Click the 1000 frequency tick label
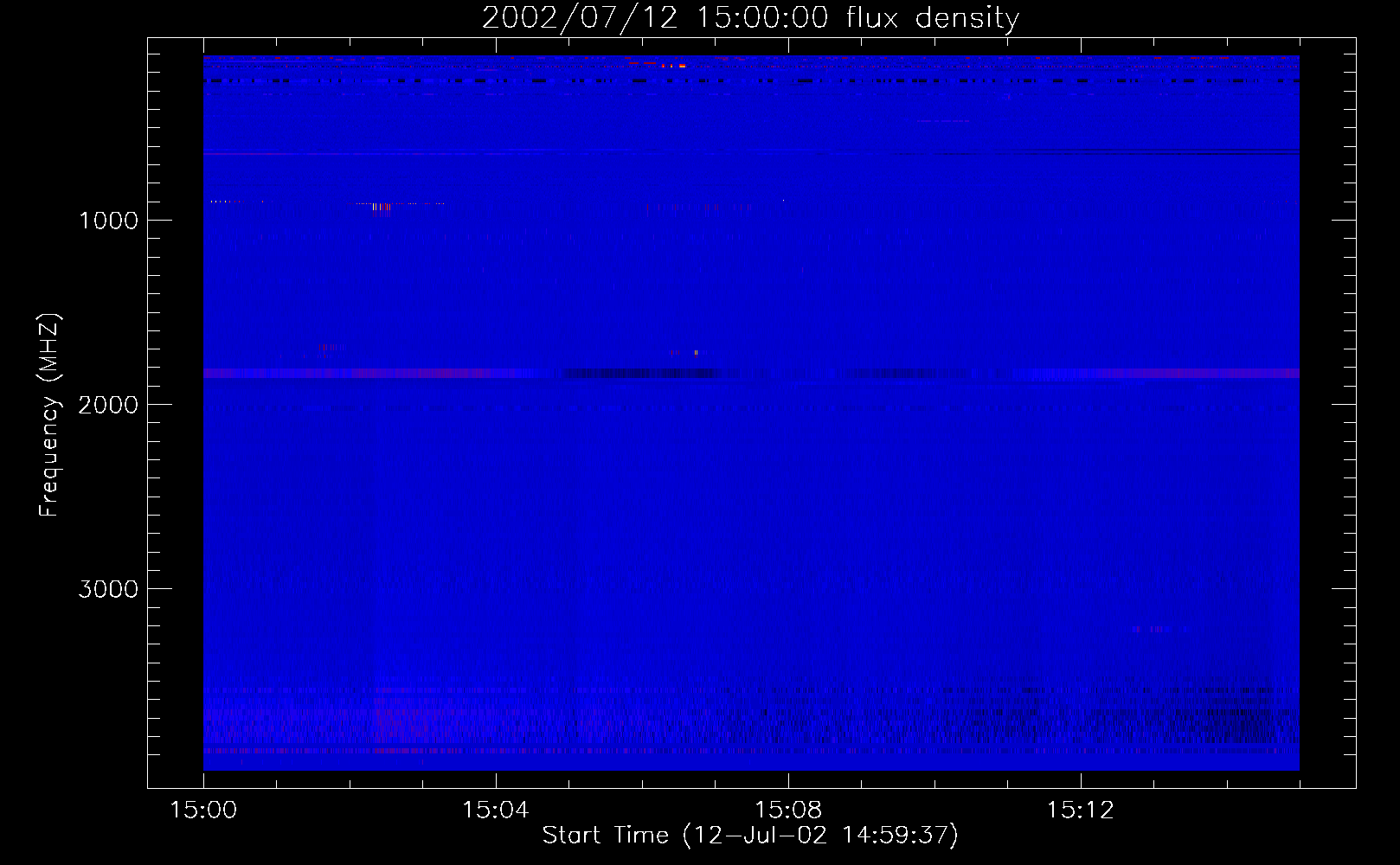This screenshot has height=865, width=1400. 108,221
